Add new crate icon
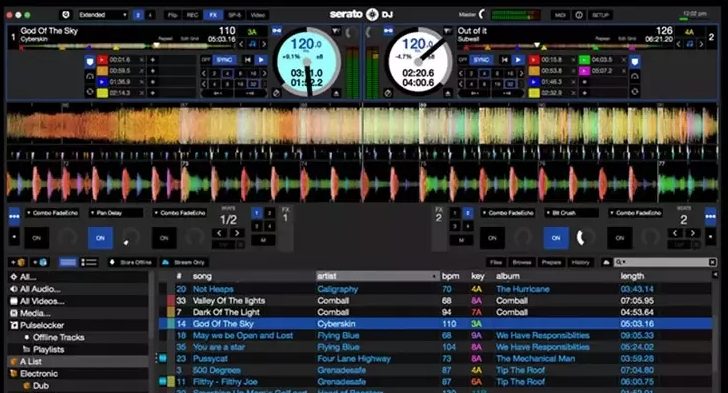728x393 pixels. pyautogui.click(x=17, y=262)
